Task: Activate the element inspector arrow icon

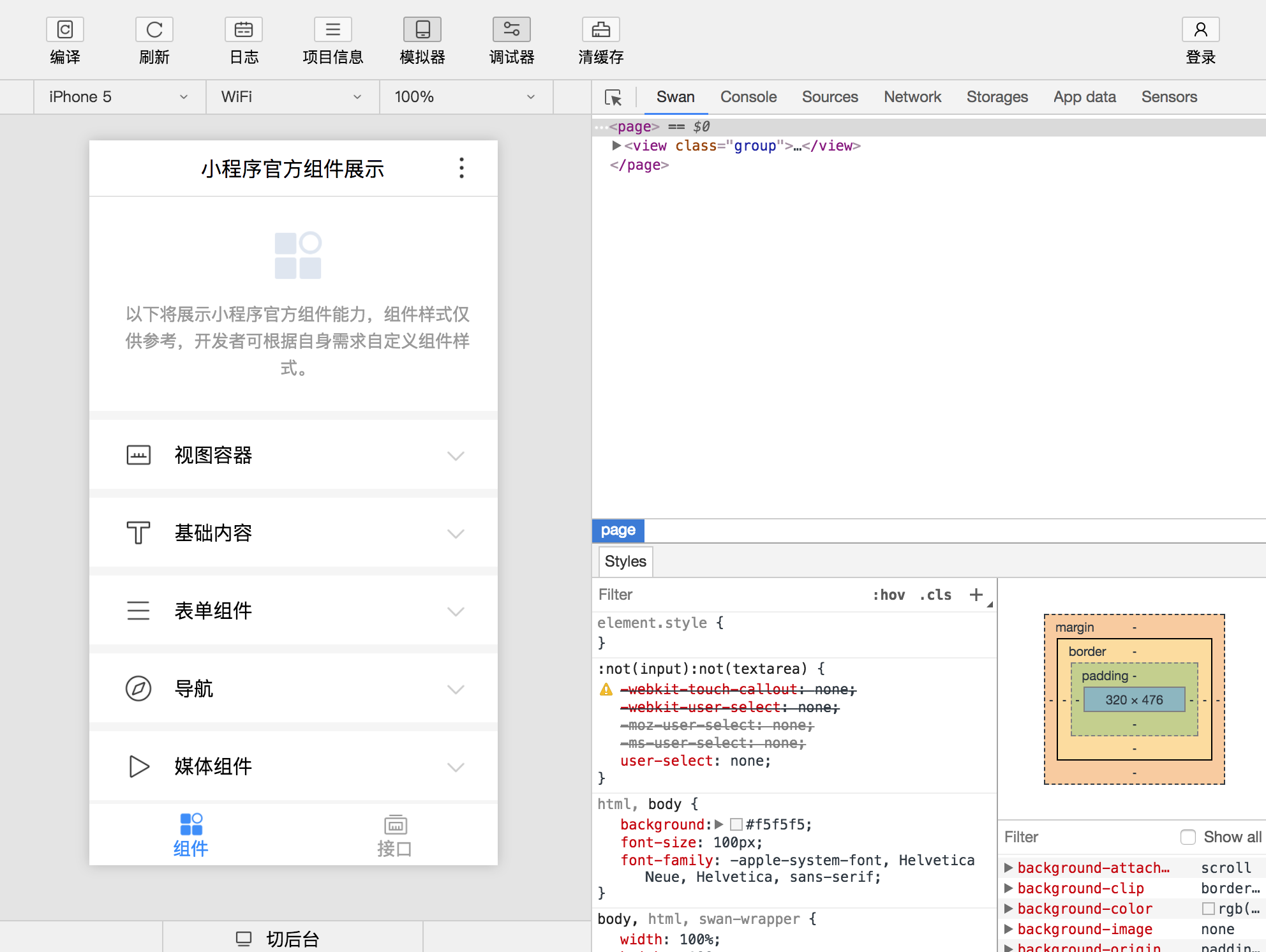Action: coord(613,98)
